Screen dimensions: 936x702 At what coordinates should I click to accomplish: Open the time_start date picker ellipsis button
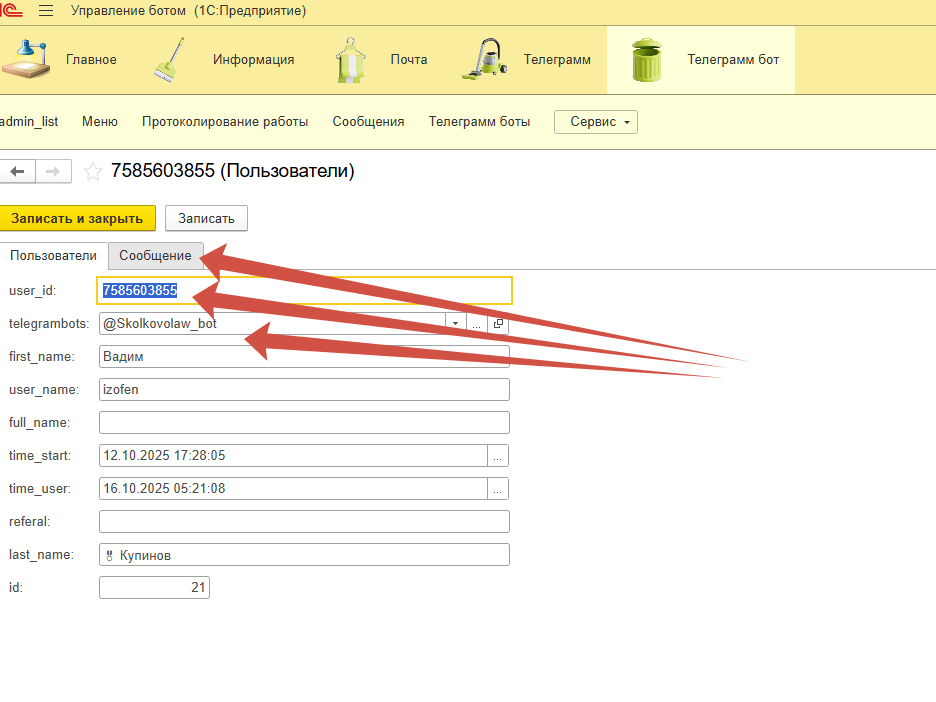(498, 456)
